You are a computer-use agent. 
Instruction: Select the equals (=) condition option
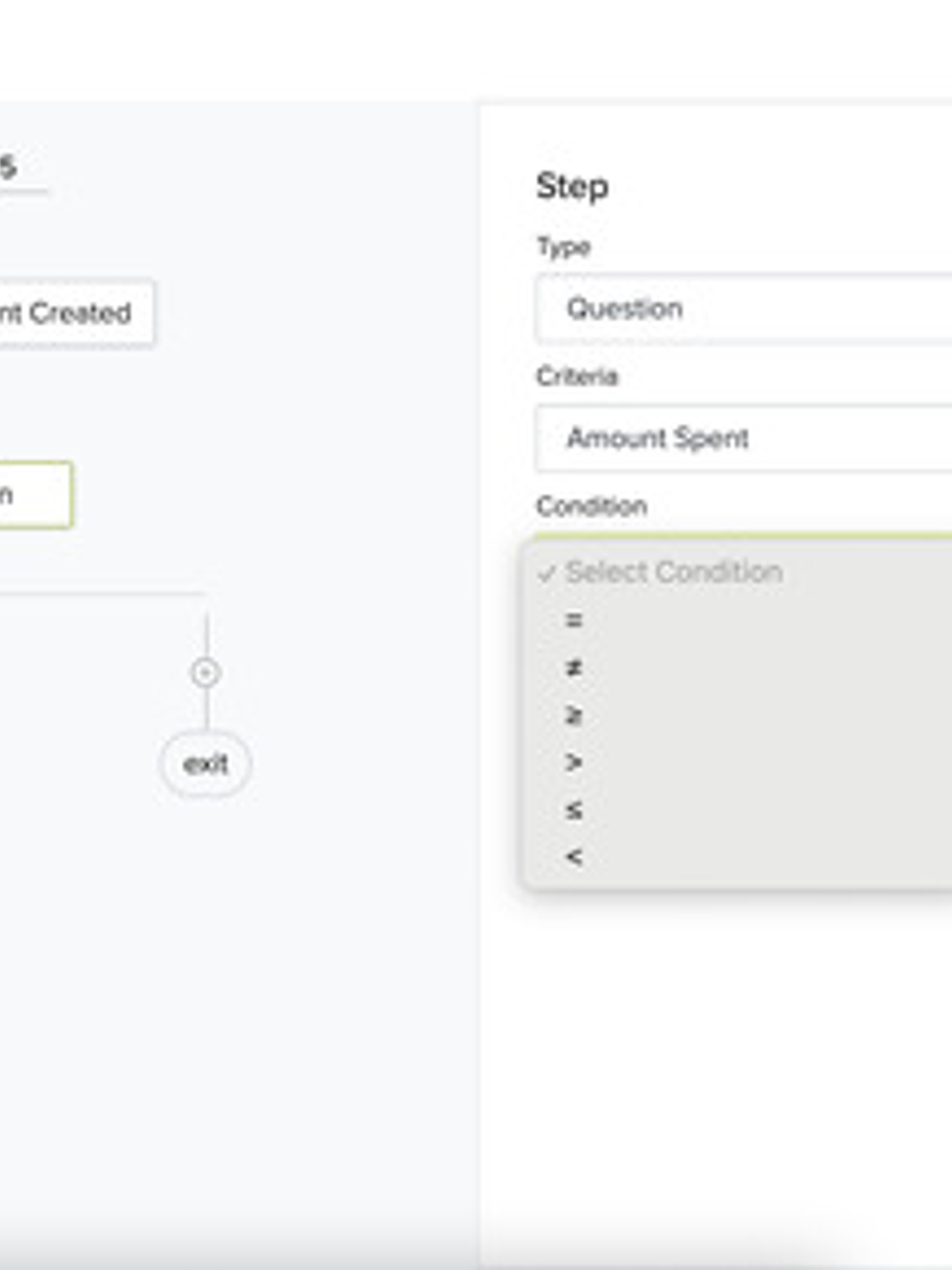pyautogui.click(x=574, y=620)
